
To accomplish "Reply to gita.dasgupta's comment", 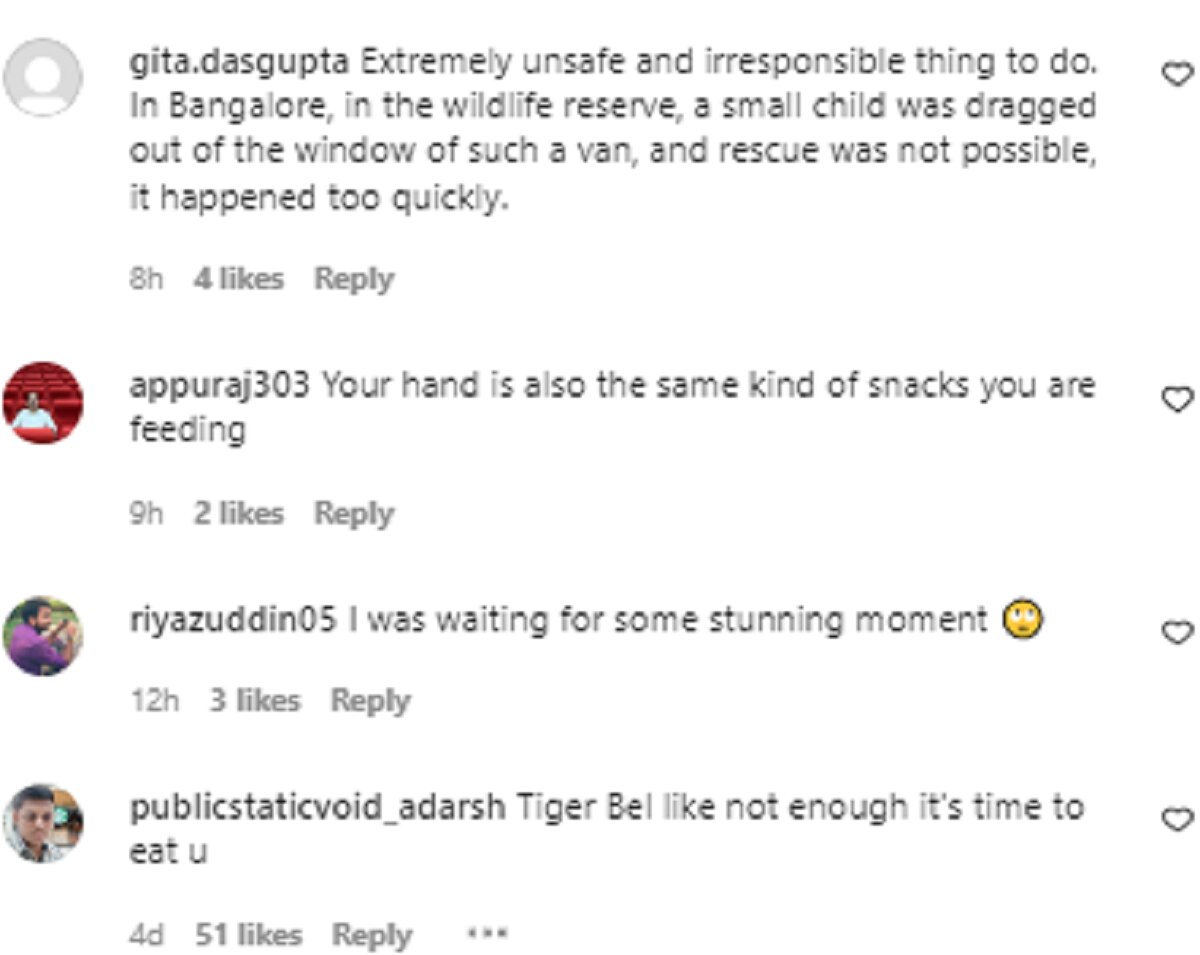I will point(354,279).
